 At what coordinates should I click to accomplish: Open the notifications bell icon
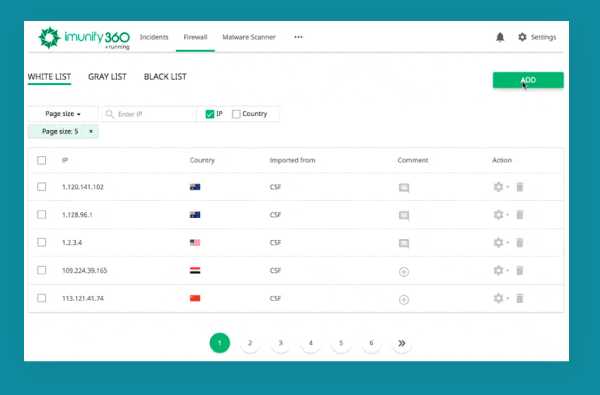tap(500, 37)
